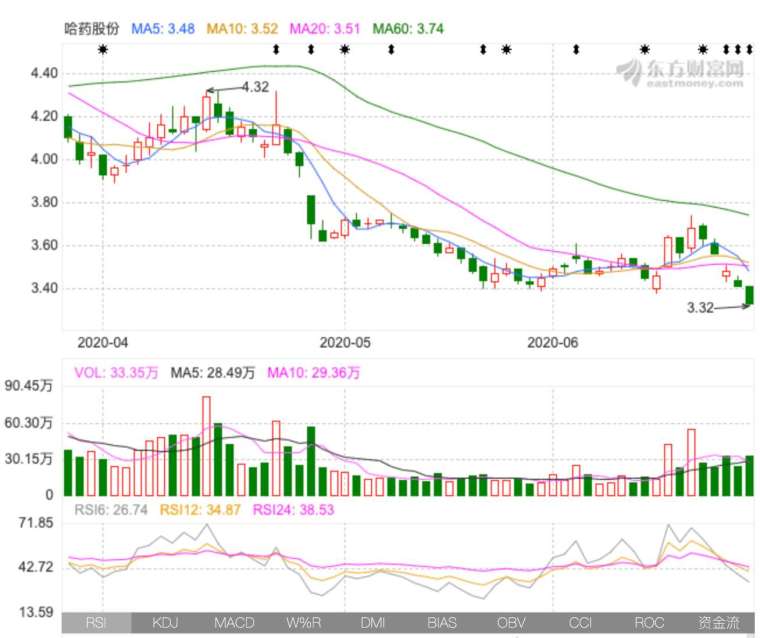Click the VOL: 33.35万 label

116,372
